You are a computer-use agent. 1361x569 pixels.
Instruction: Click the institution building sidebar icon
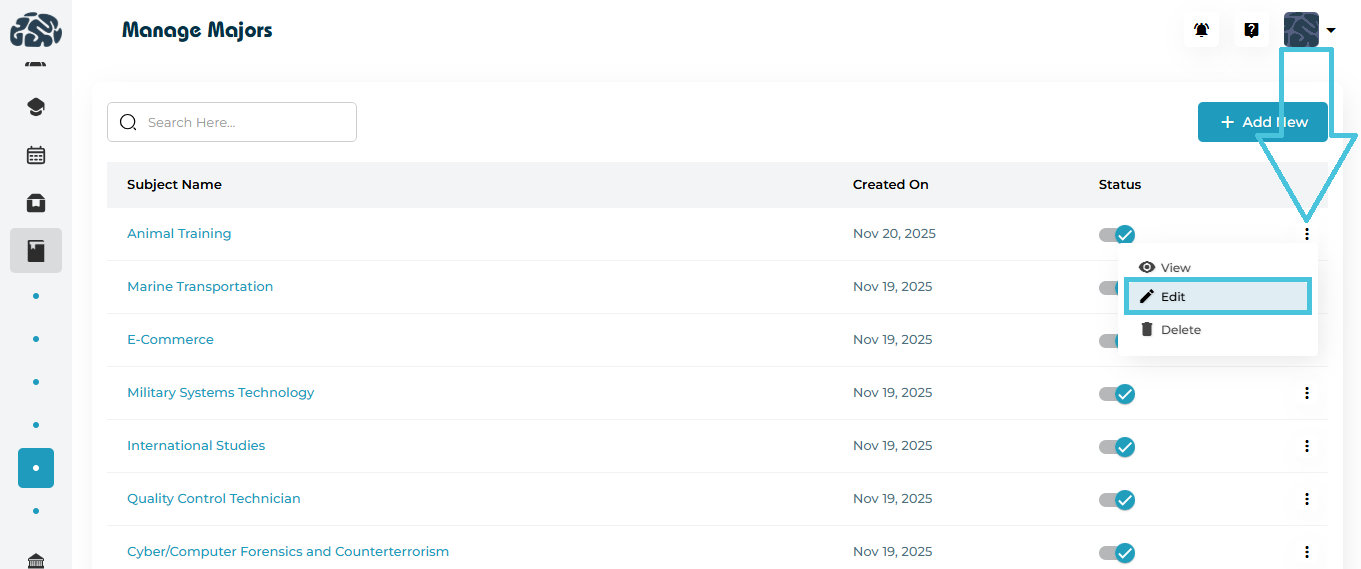(36, 560)
